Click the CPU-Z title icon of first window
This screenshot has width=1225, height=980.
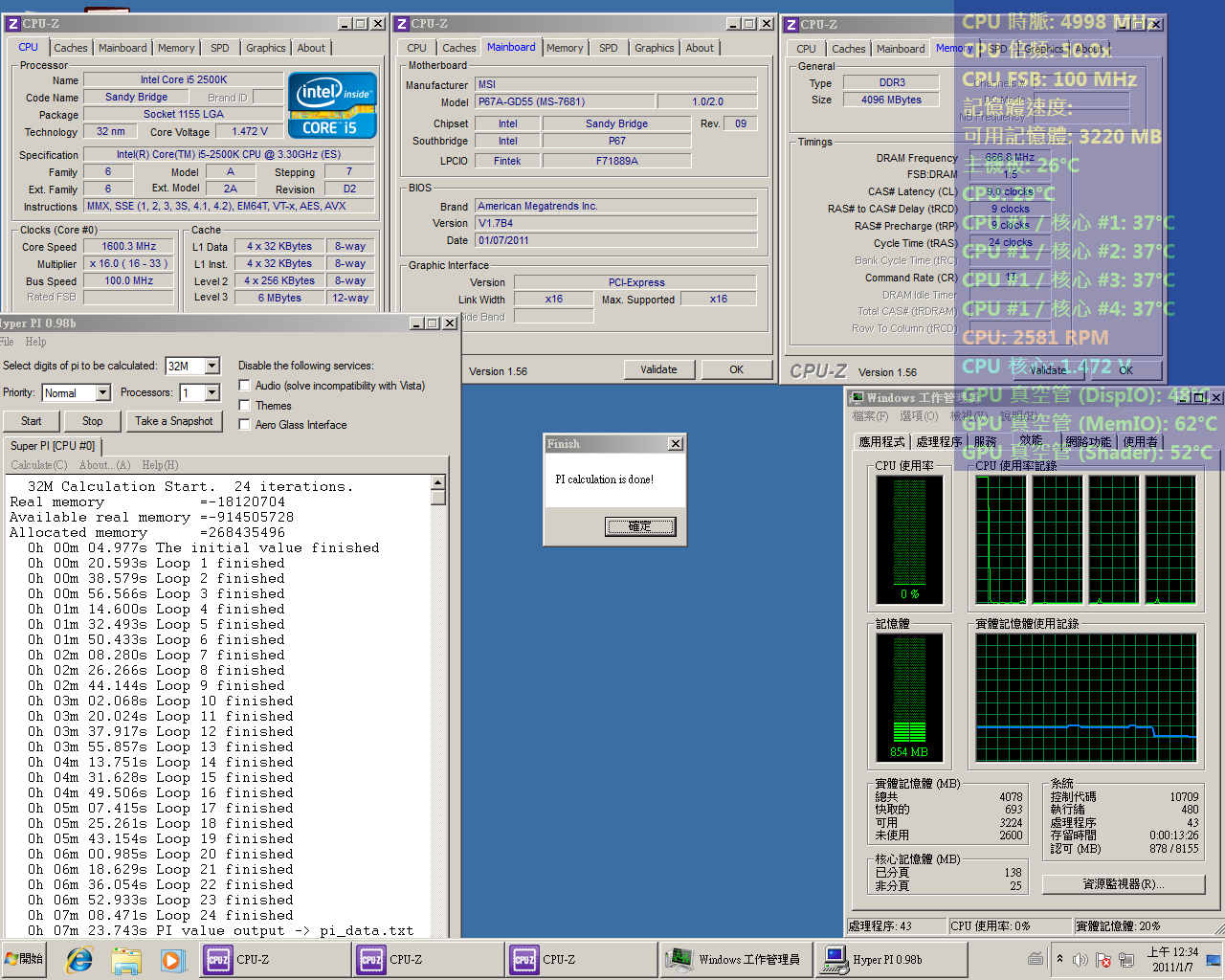click(x=13, y=24)
